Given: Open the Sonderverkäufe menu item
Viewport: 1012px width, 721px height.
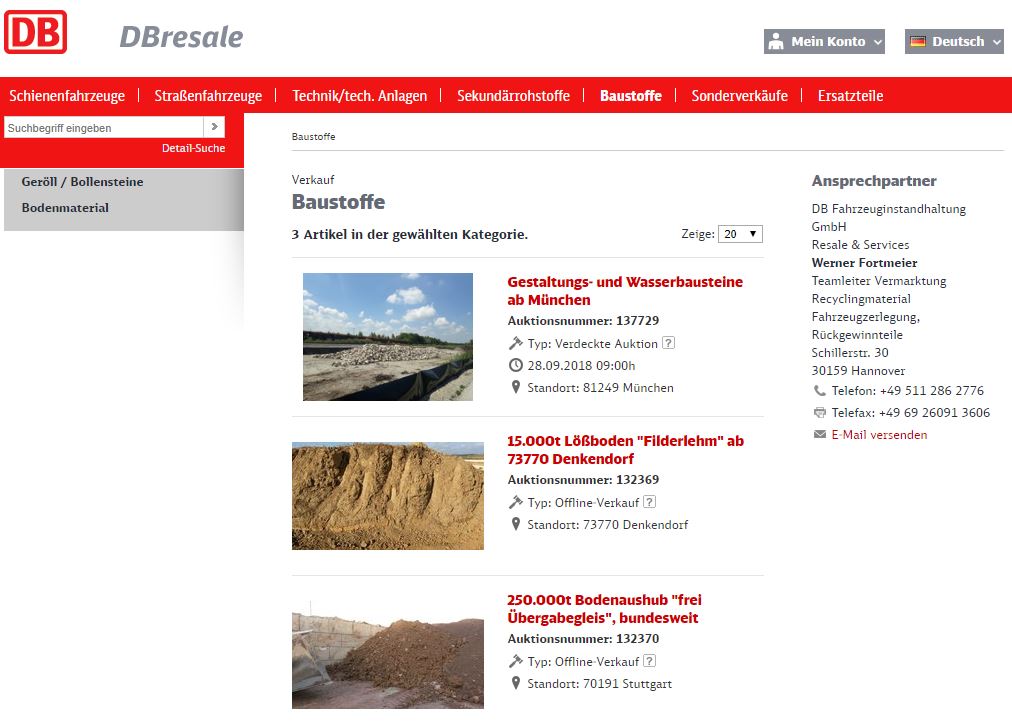Looking at the screenshot, I should pos(740,96).
